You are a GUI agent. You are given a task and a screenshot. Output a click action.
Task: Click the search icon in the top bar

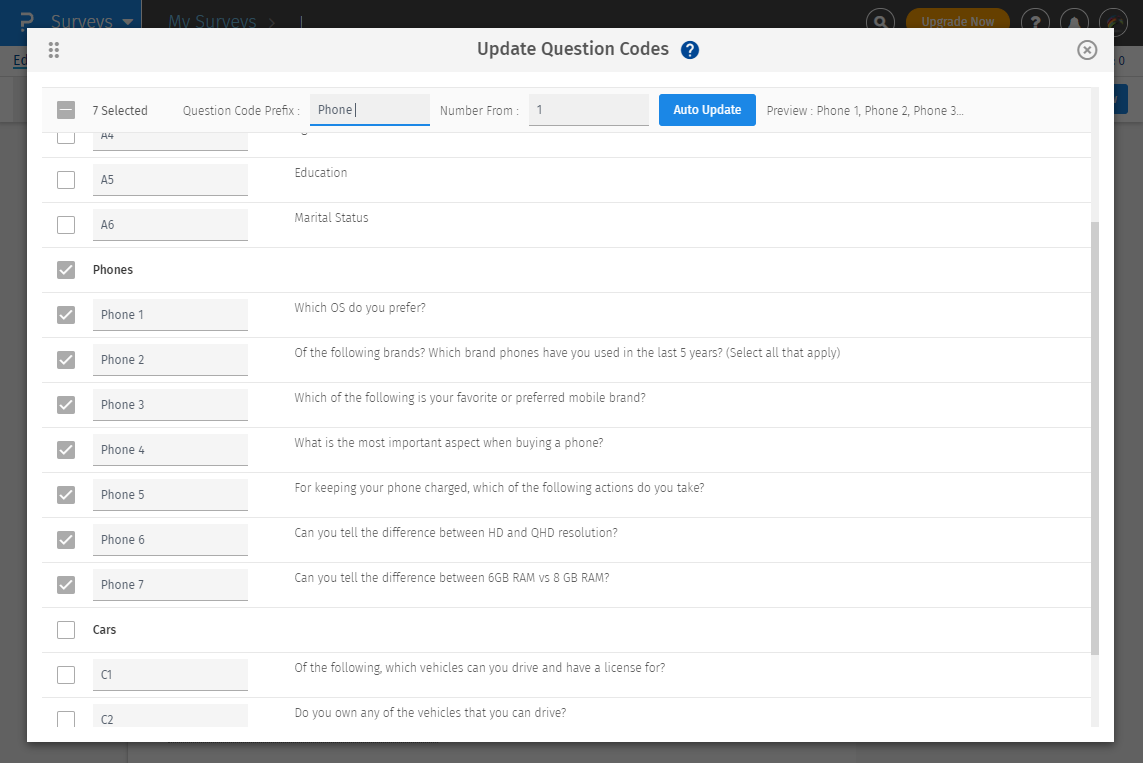880,21
